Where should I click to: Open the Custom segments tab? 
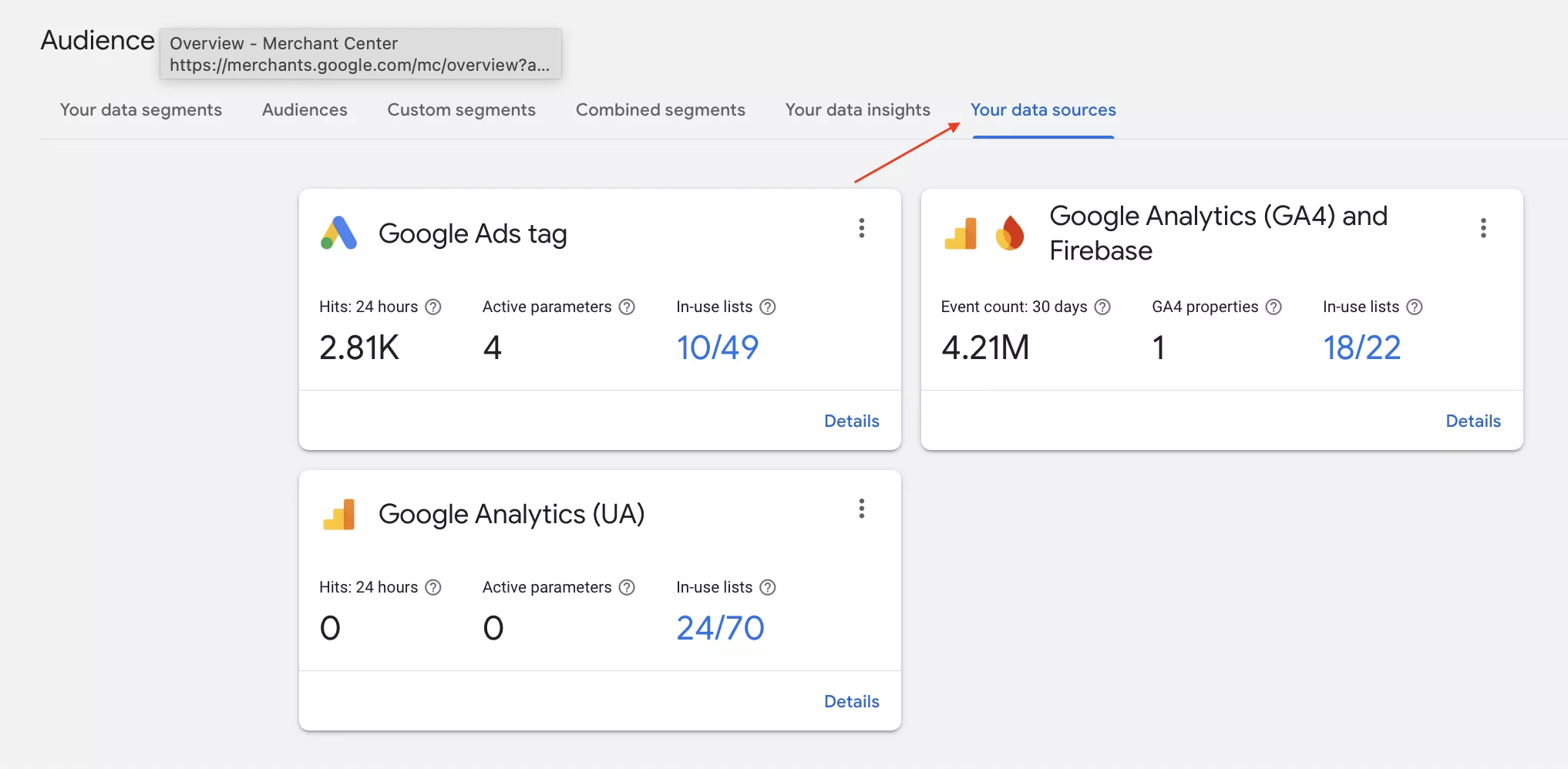[x=461, y=109]
